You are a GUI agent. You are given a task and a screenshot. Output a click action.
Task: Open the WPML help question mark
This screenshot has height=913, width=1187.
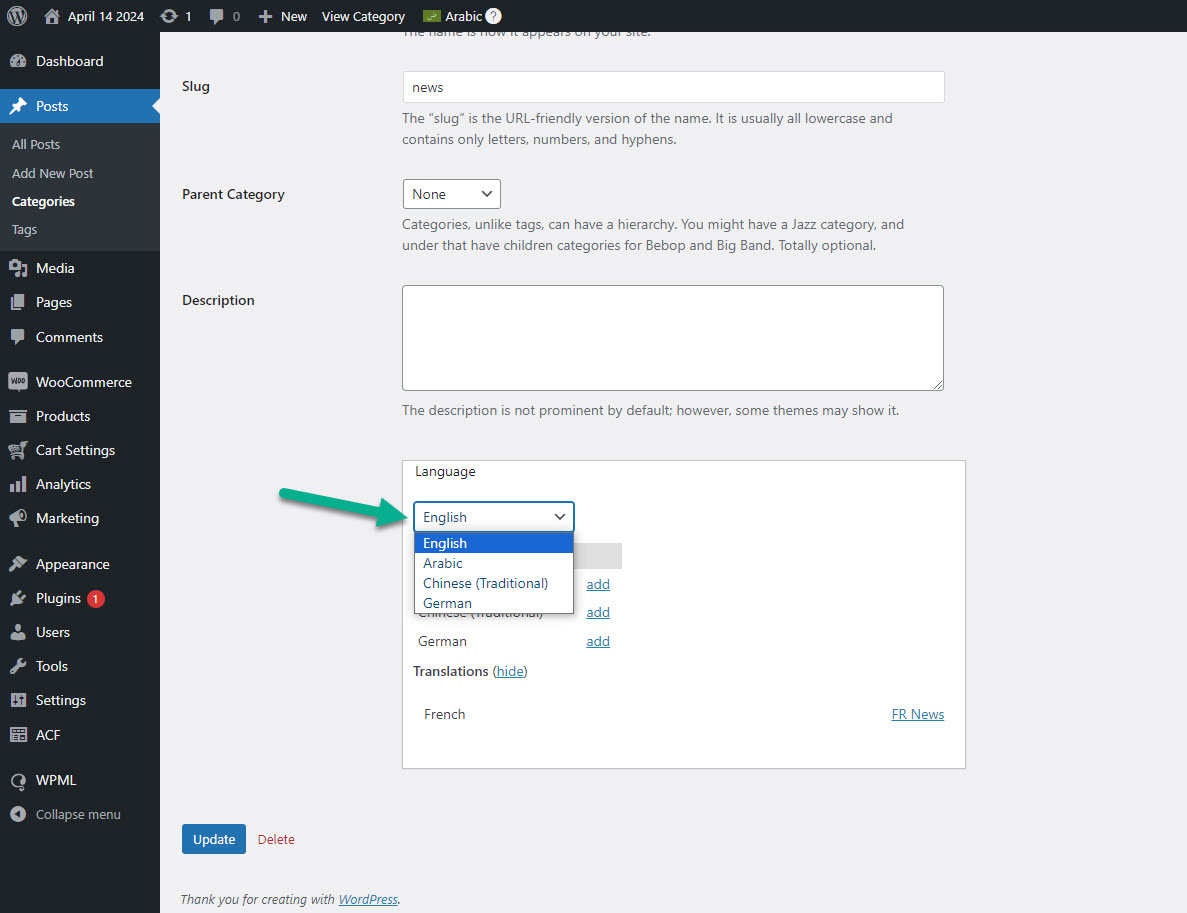(x=494, y=16)
